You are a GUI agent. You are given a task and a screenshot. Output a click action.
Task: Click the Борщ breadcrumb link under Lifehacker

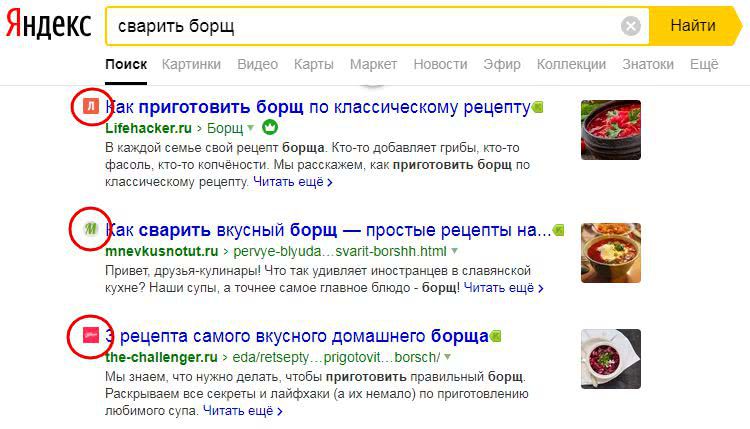225,128
